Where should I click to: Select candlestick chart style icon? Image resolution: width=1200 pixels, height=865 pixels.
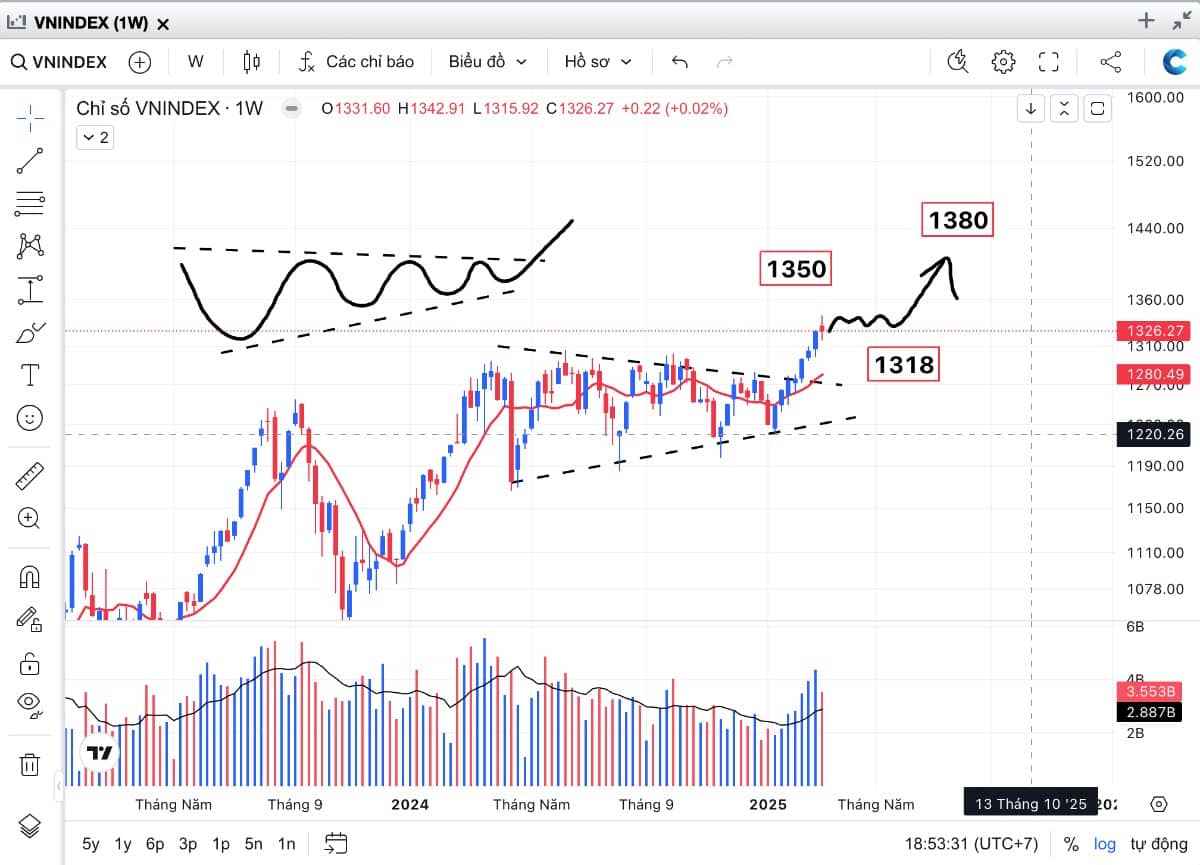(x=251, y=62)
